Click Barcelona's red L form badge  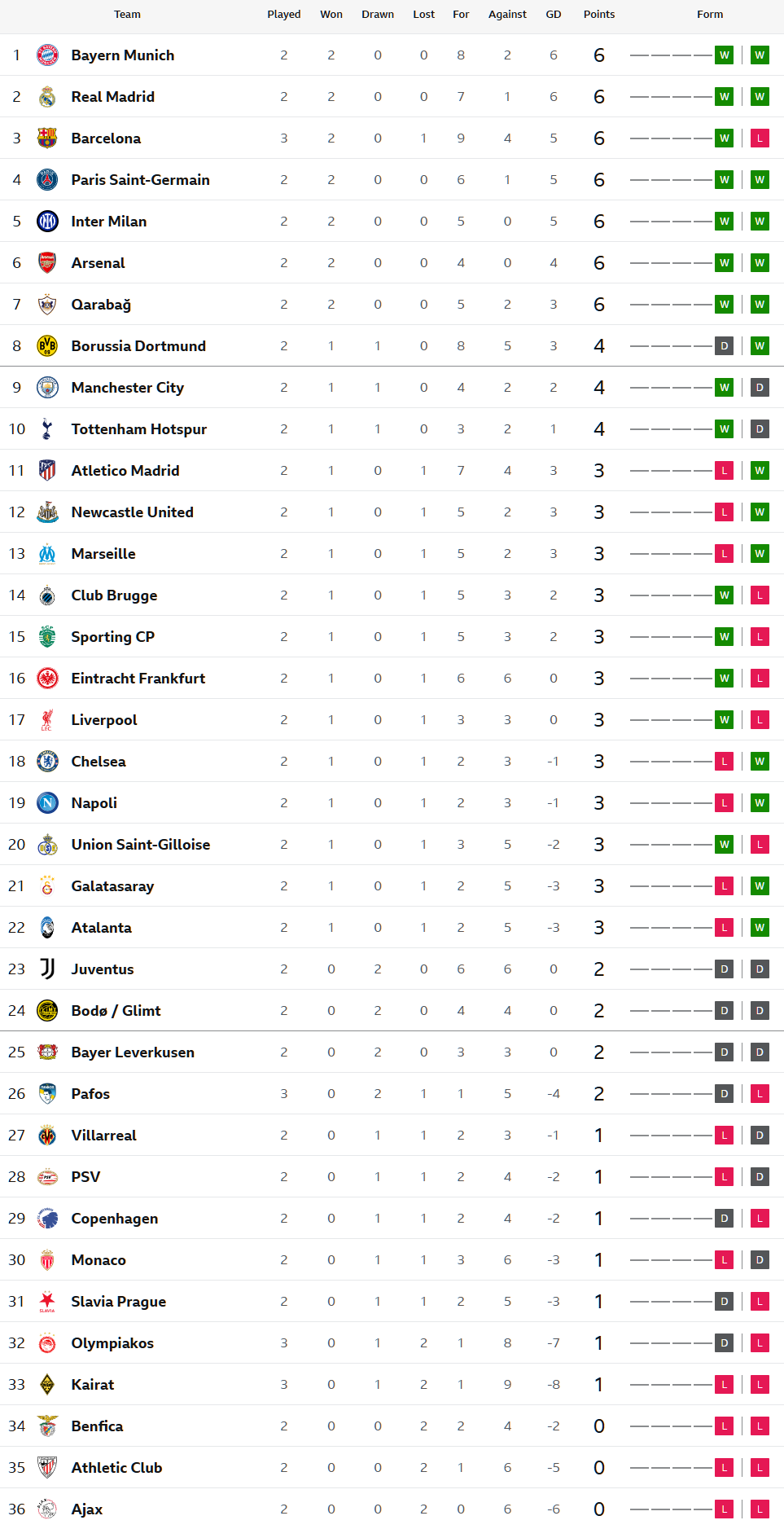coord(760,138)
